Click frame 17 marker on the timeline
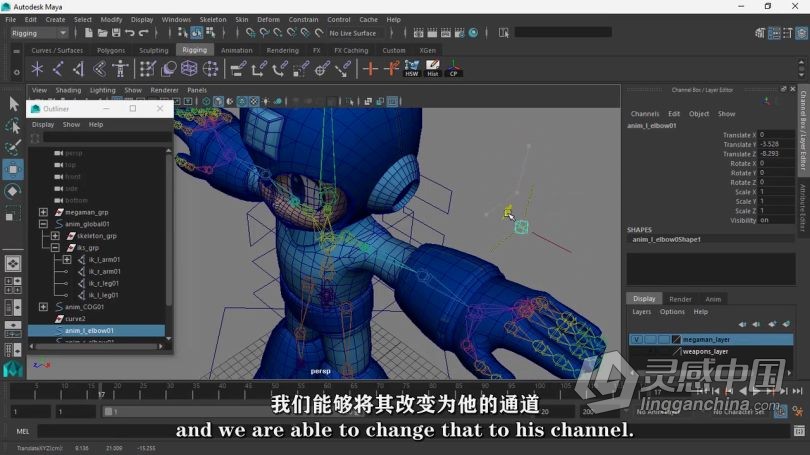This screenshot has height=455, width=810. click(101, 391)
